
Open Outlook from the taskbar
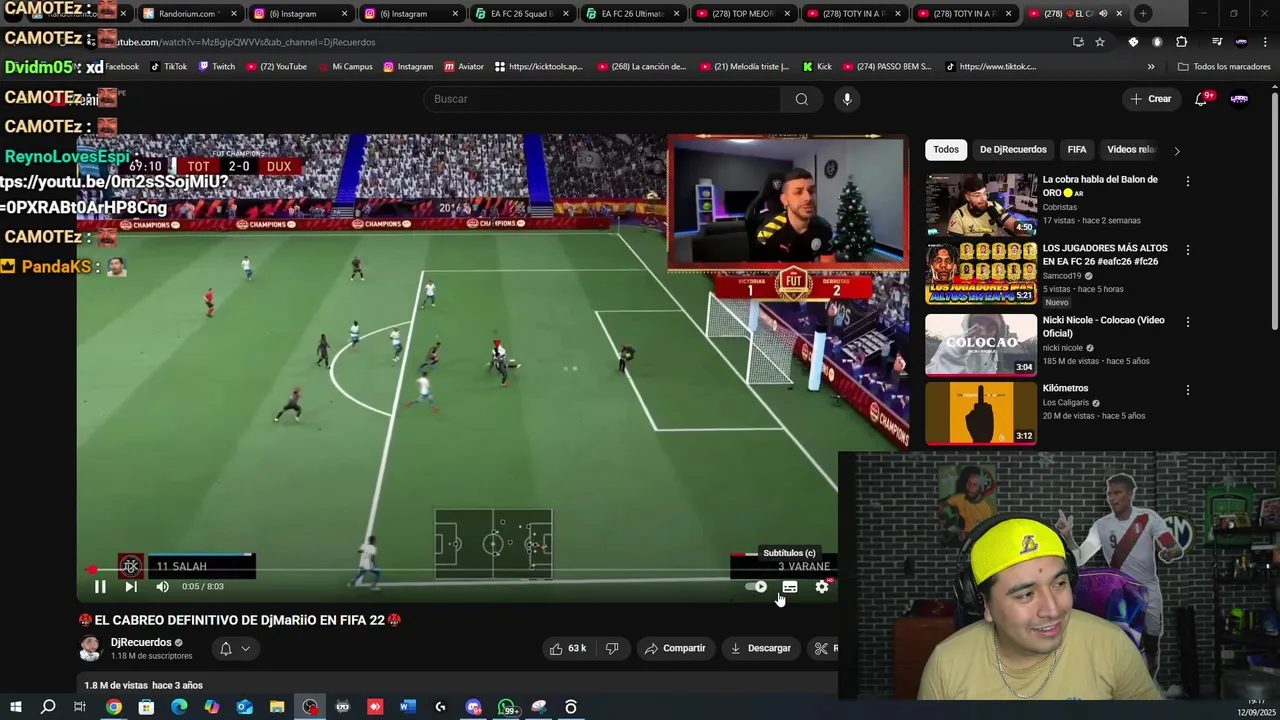tap(244, 707)
